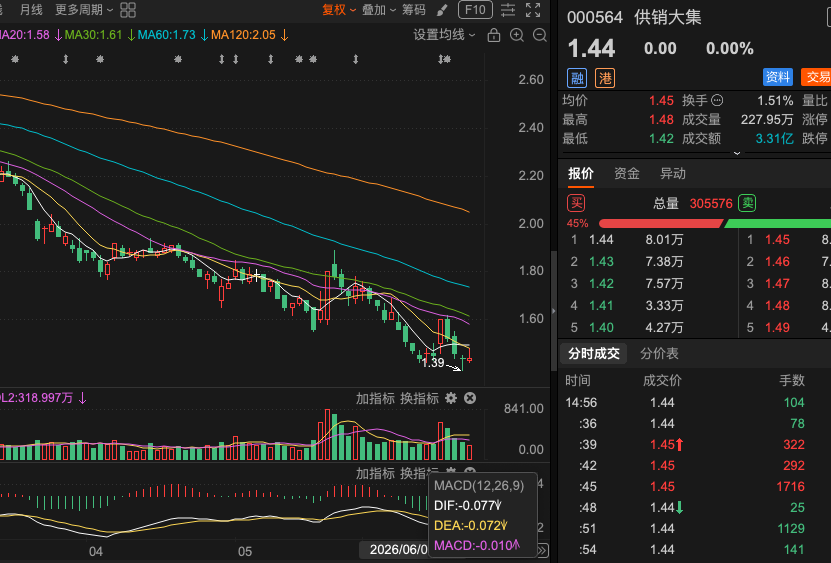Click the :45 trade with 1716 lots
This screenshot has height=563, width=831.
click(x=694, y=487)
